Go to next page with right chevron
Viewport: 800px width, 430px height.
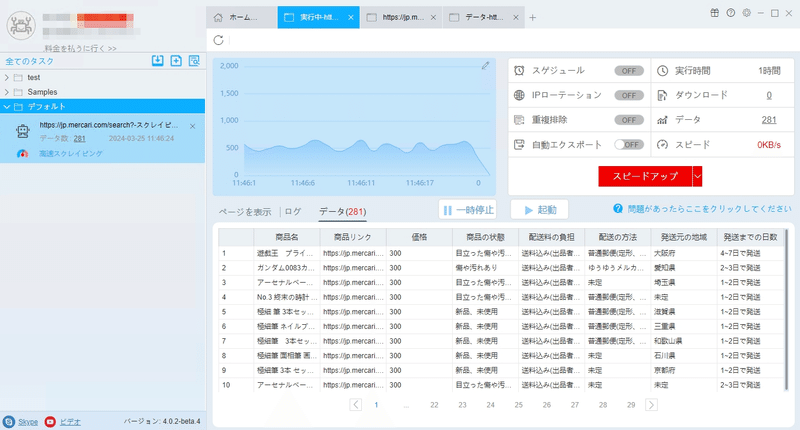coord(651,404)
